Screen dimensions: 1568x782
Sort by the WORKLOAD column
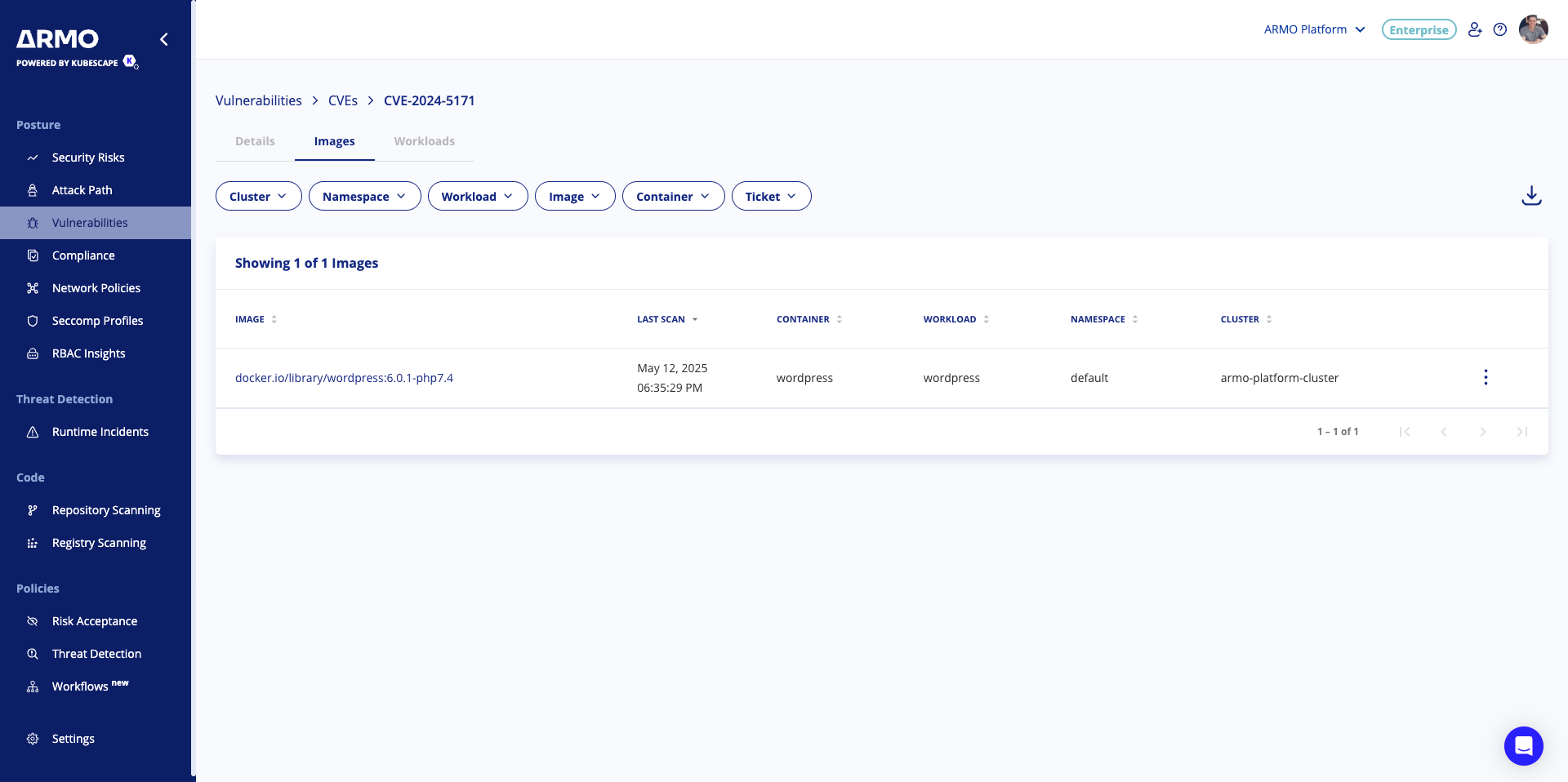[x=955, y=319]
